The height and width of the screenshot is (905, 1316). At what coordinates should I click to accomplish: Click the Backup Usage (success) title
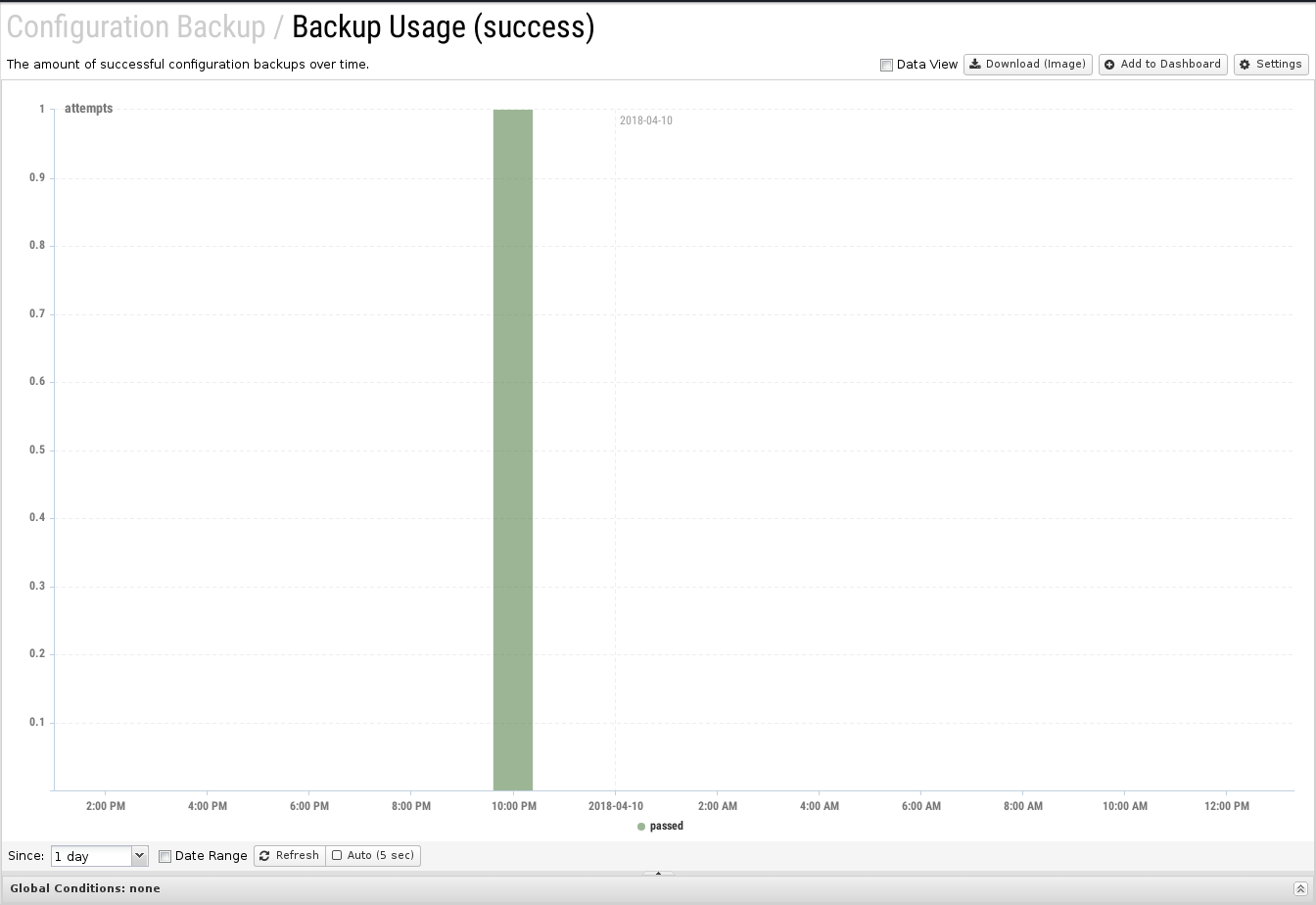(443, 27)
